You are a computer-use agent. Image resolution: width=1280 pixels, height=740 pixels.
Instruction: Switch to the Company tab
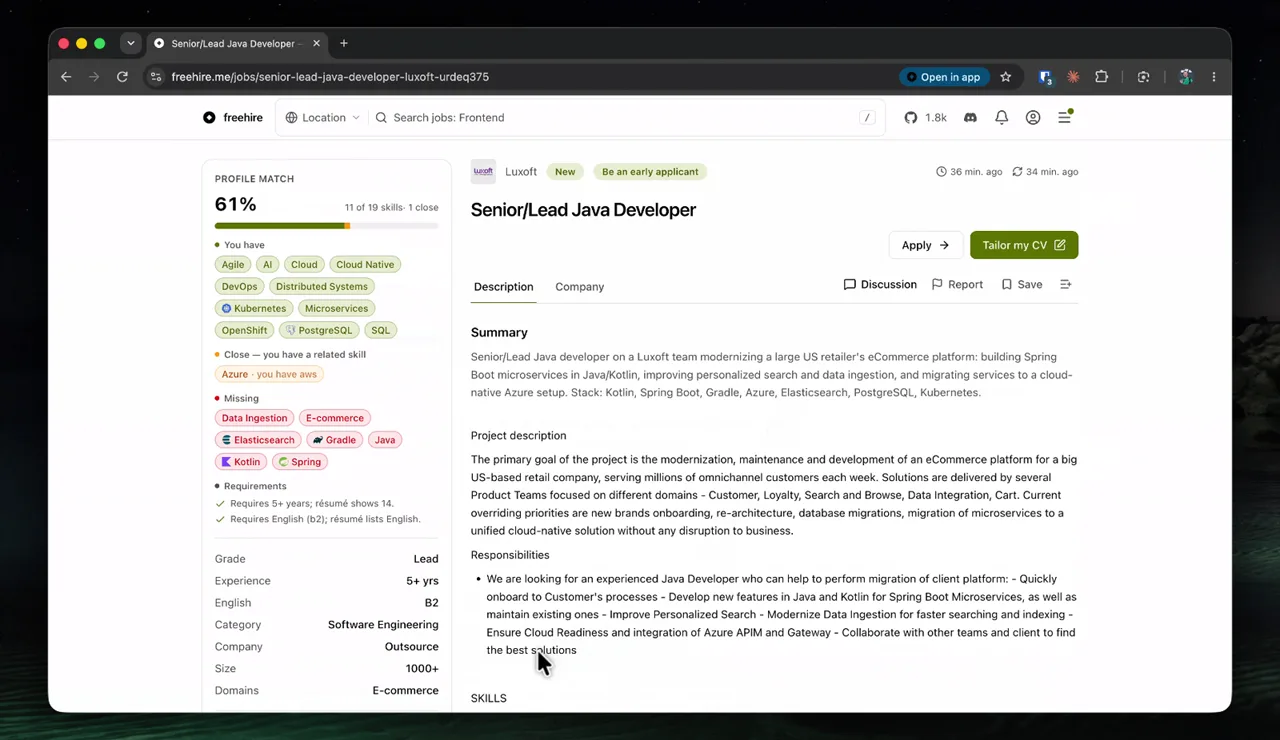click(580, 287)
